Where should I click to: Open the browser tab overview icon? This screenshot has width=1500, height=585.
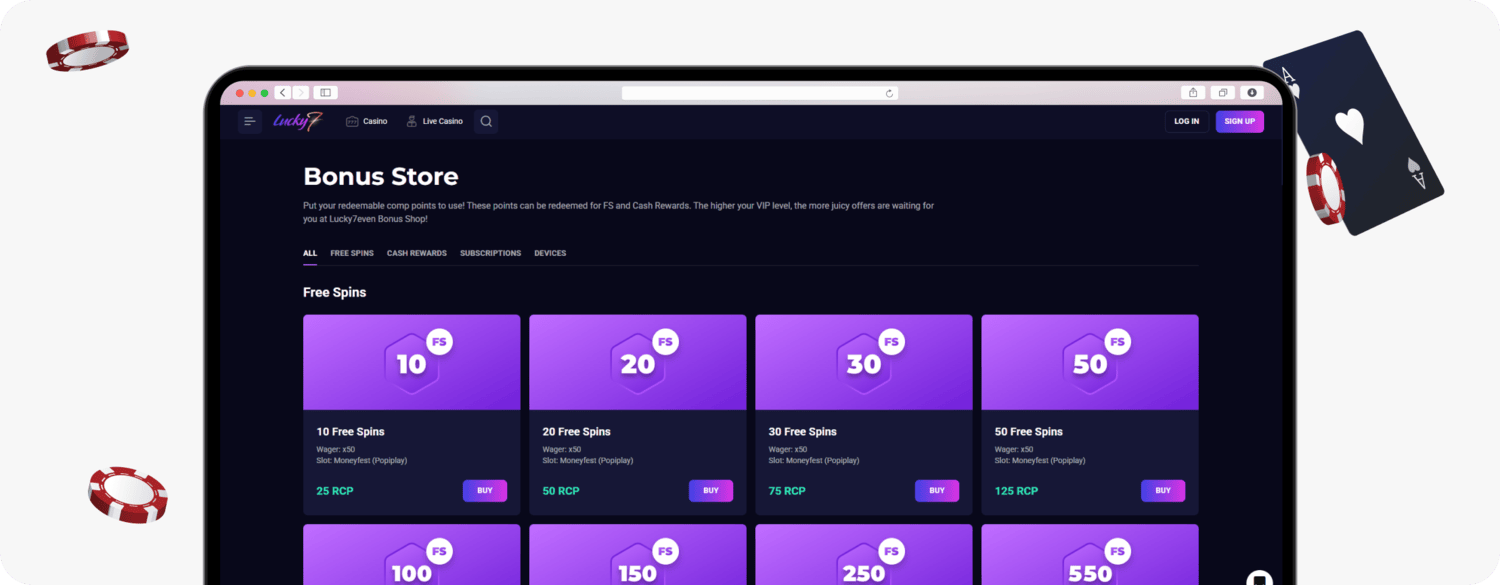coord(1222,93)
